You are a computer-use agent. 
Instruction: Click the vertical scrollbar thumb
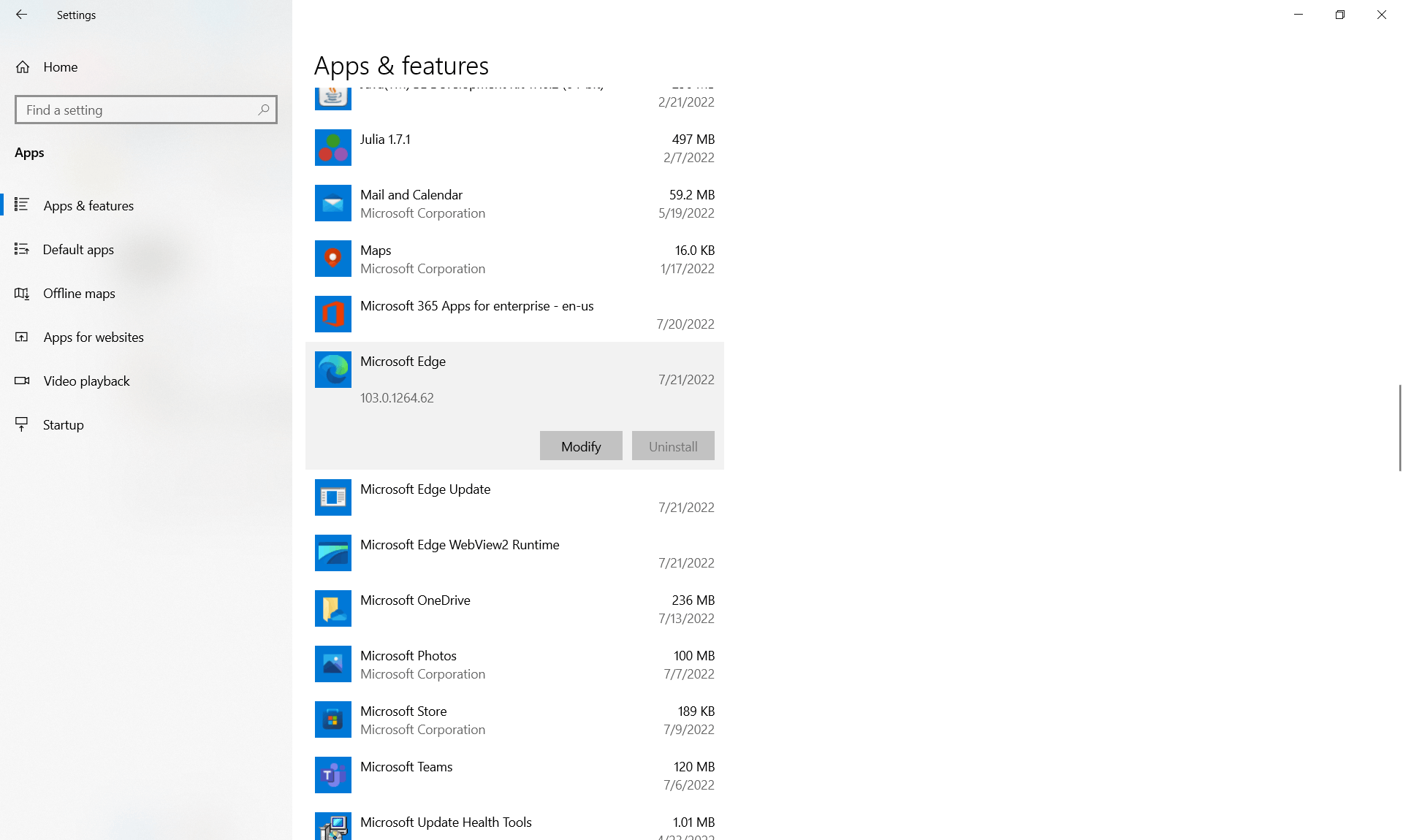[1399, 428]
